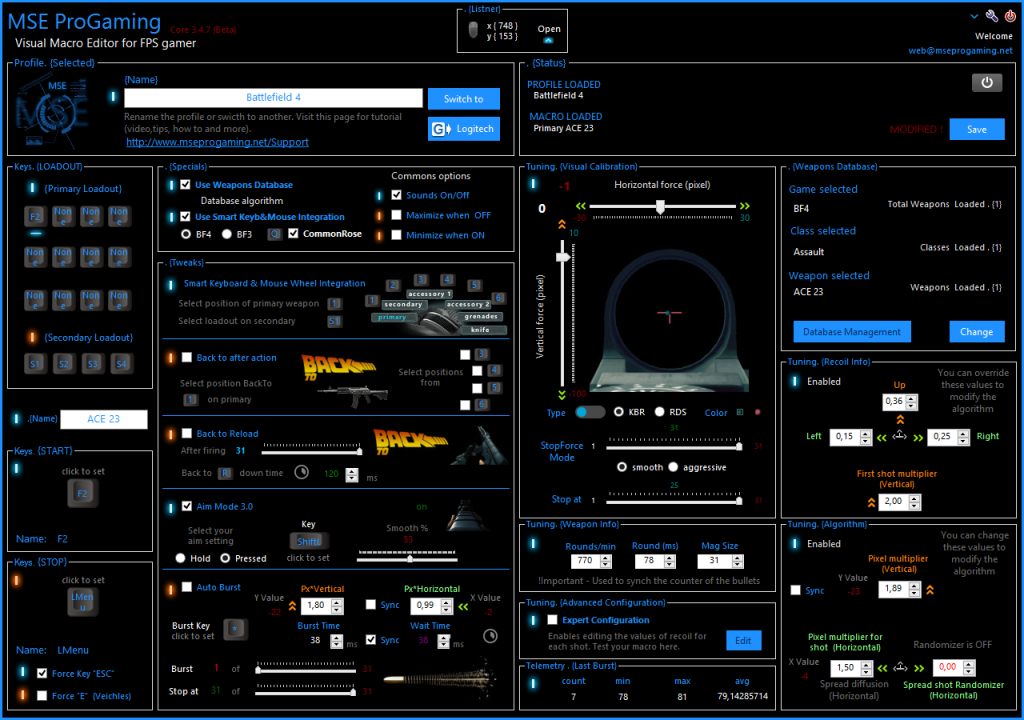Toggle Use Smart Keyb&Mouse Integration checkbox

coord(185,216)
